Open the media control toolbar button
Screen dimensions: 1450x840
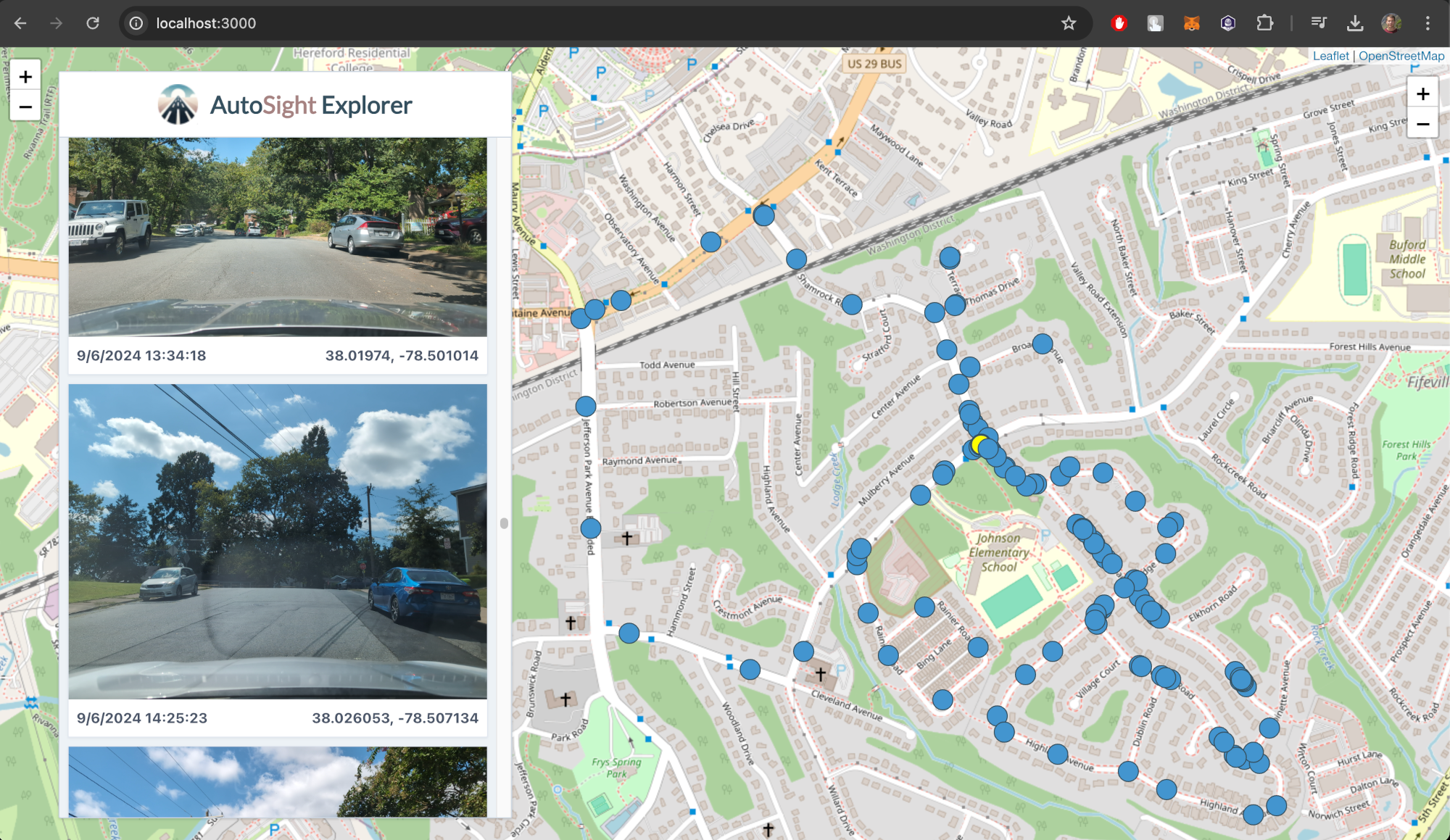[1319, 23]
